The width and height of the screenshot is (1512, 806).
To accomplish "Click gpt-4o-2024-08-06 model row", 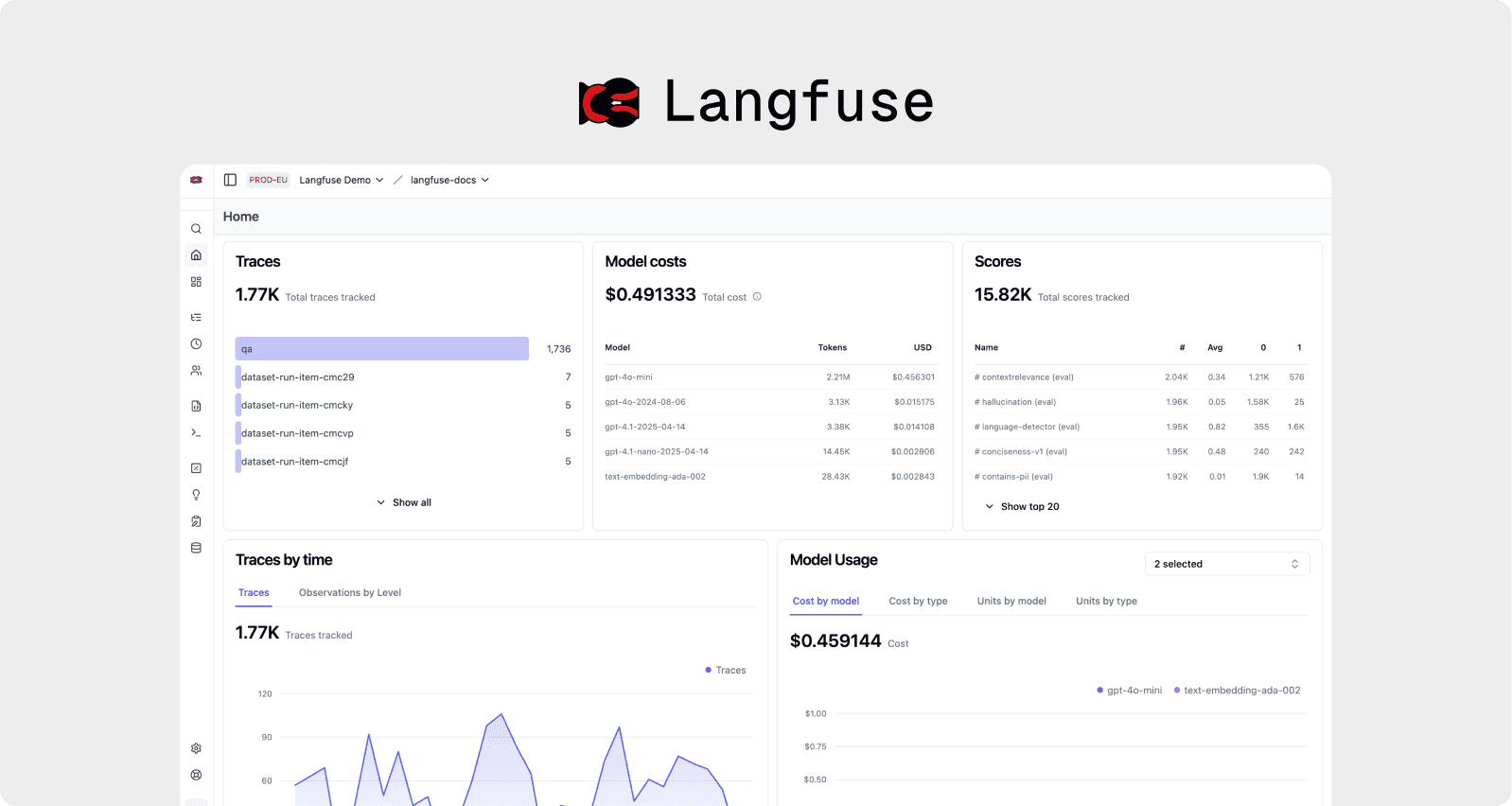I will click(772, 402).
